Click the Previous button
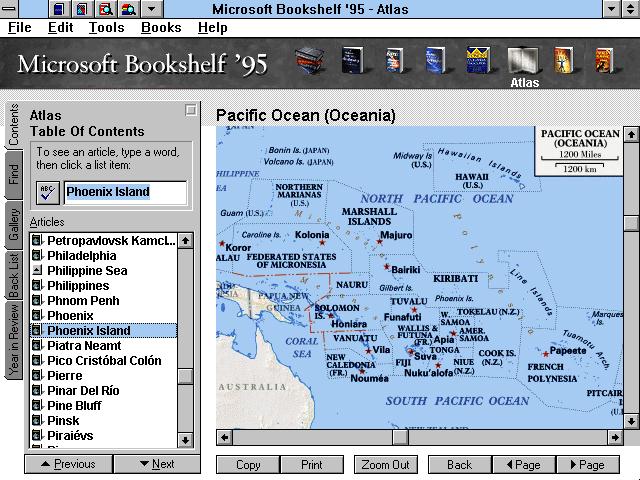 69,464
